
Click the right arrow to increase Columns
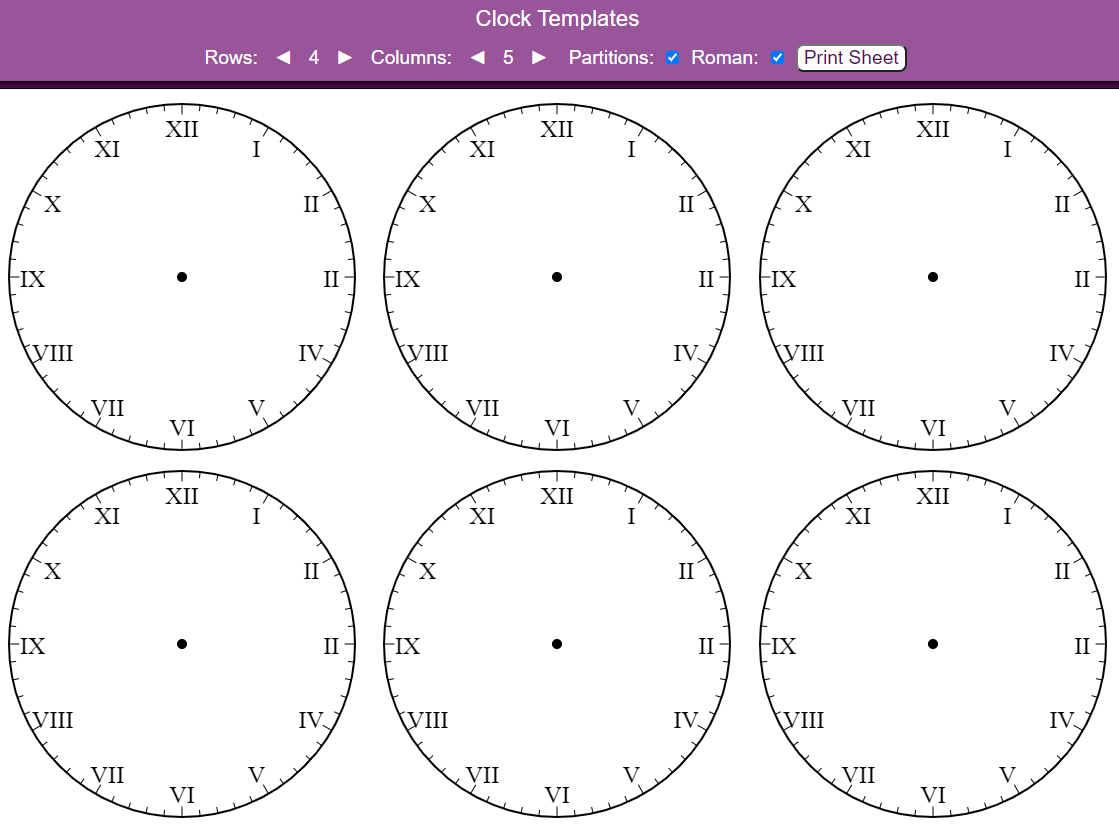click(x=538, y=58)
